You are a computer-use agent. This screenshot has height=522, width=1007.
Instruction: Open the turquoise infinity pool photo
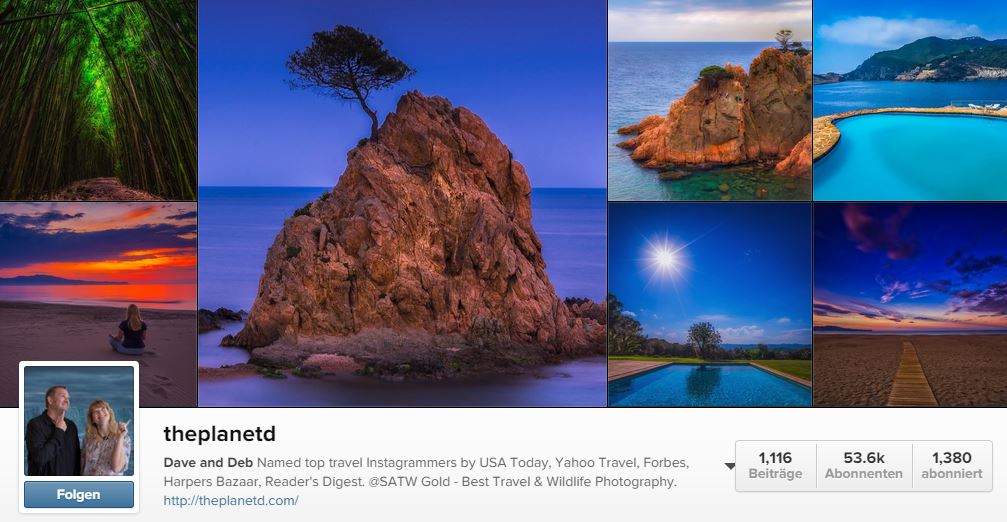pos(910,100)
